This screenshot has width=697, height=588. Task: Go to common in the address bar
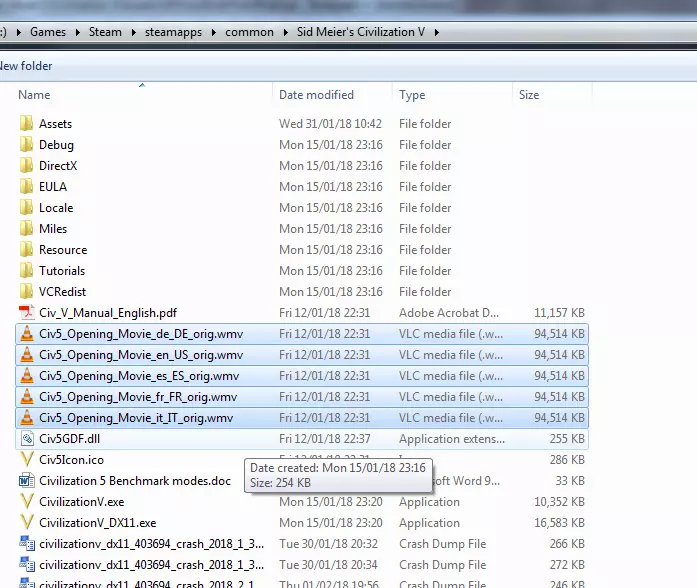click(249, 32)
